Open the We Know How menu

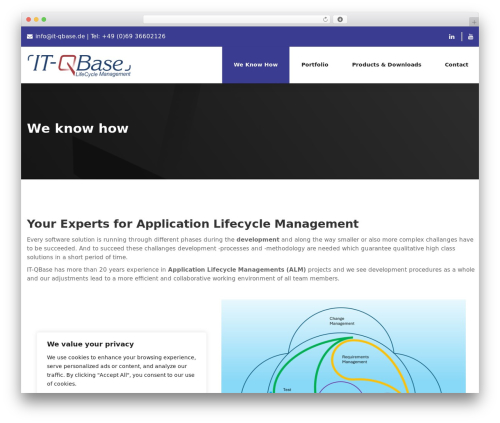256,65
